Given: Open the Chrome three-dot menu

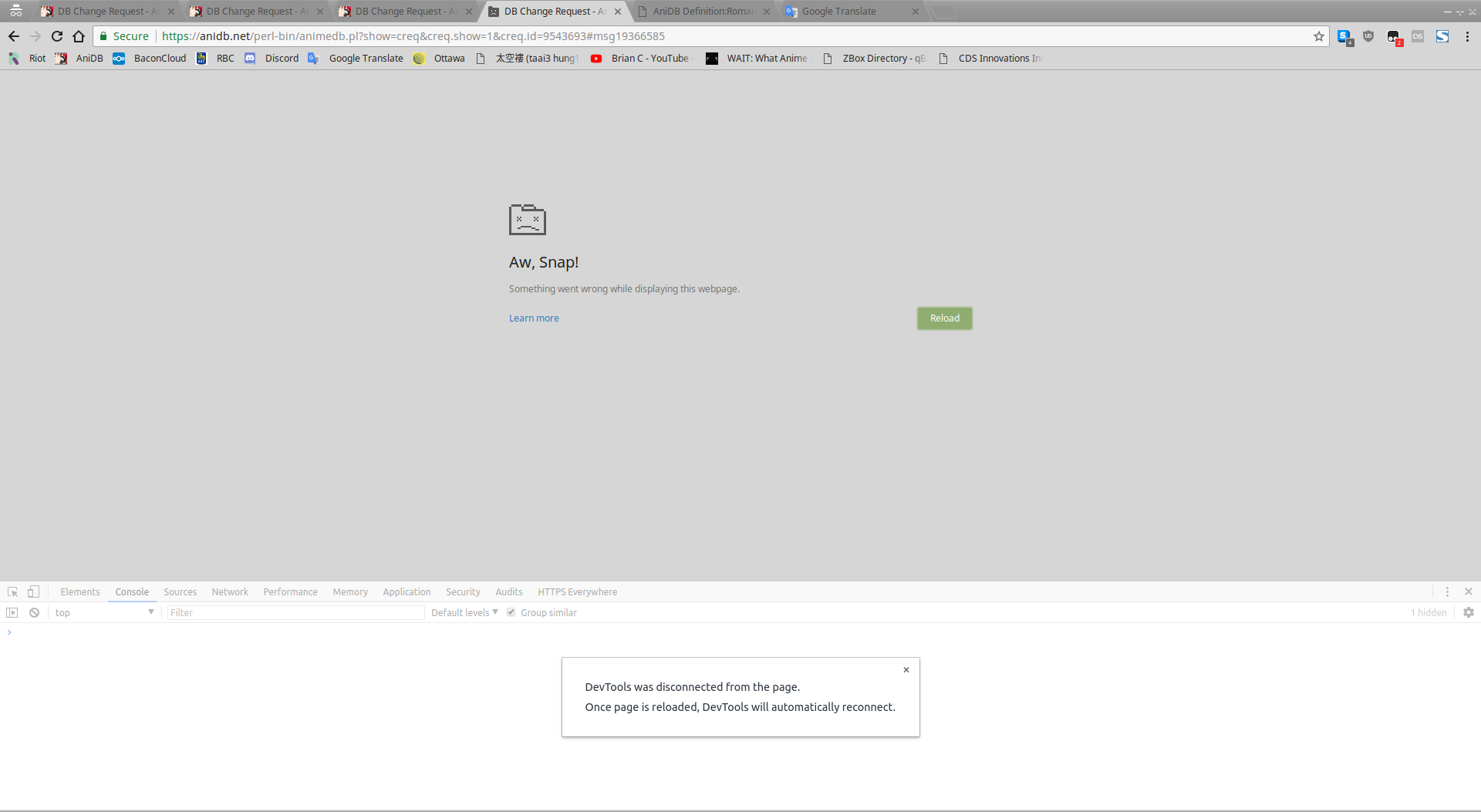Looking at the screenshot, I should [1467, 36].
